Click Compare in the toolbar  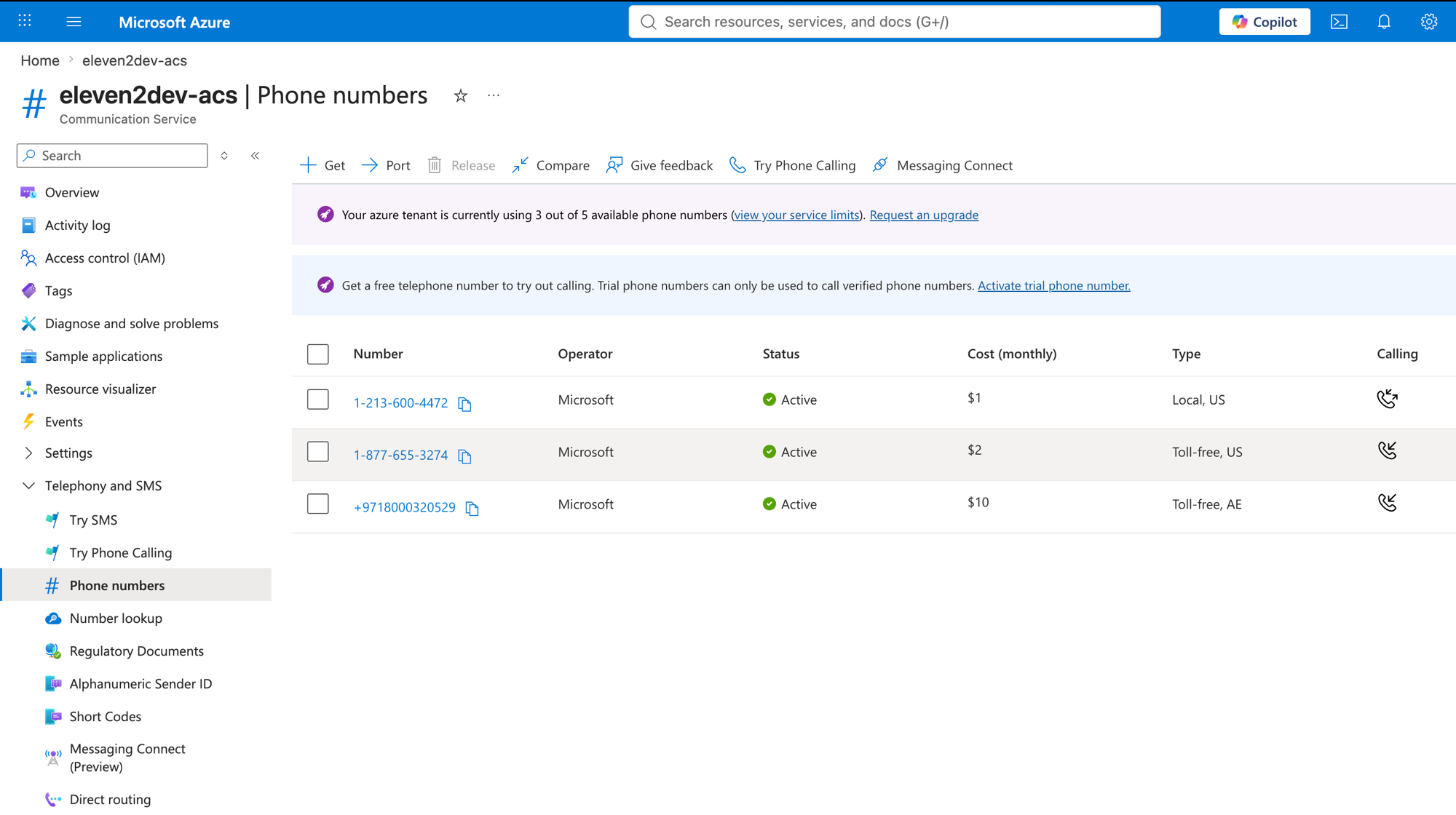pyautogui.click(x=550, y=165)
